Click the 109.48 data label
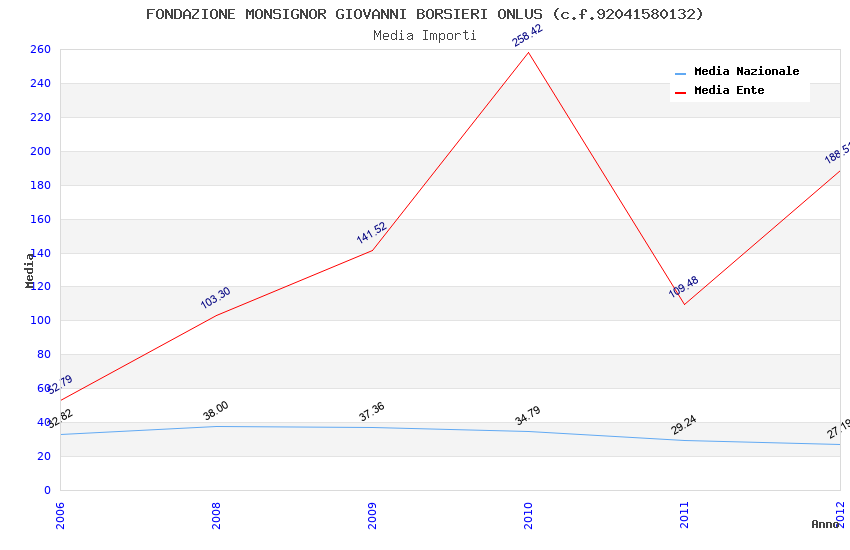This screenshot has width=850, height=550. tap(683, 287)
